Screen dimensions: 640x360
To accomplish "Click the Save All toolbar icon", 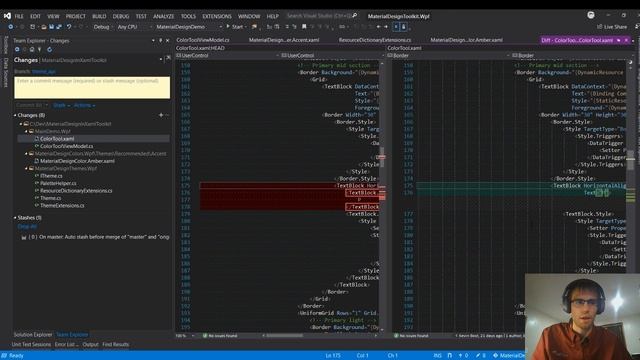I will coord(59,27).
